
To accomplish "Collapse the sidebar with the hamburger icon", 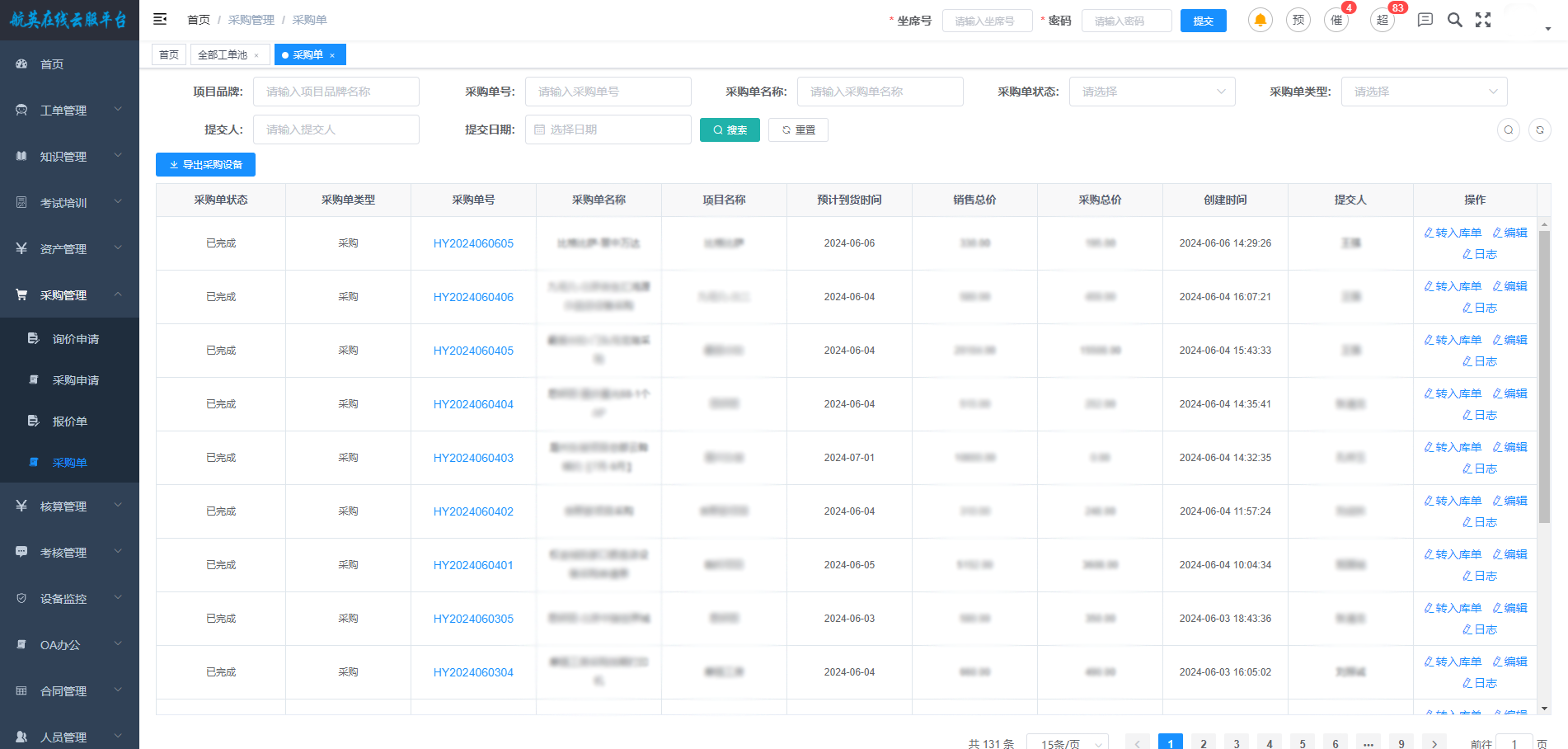I will click(x=160, y=19).
